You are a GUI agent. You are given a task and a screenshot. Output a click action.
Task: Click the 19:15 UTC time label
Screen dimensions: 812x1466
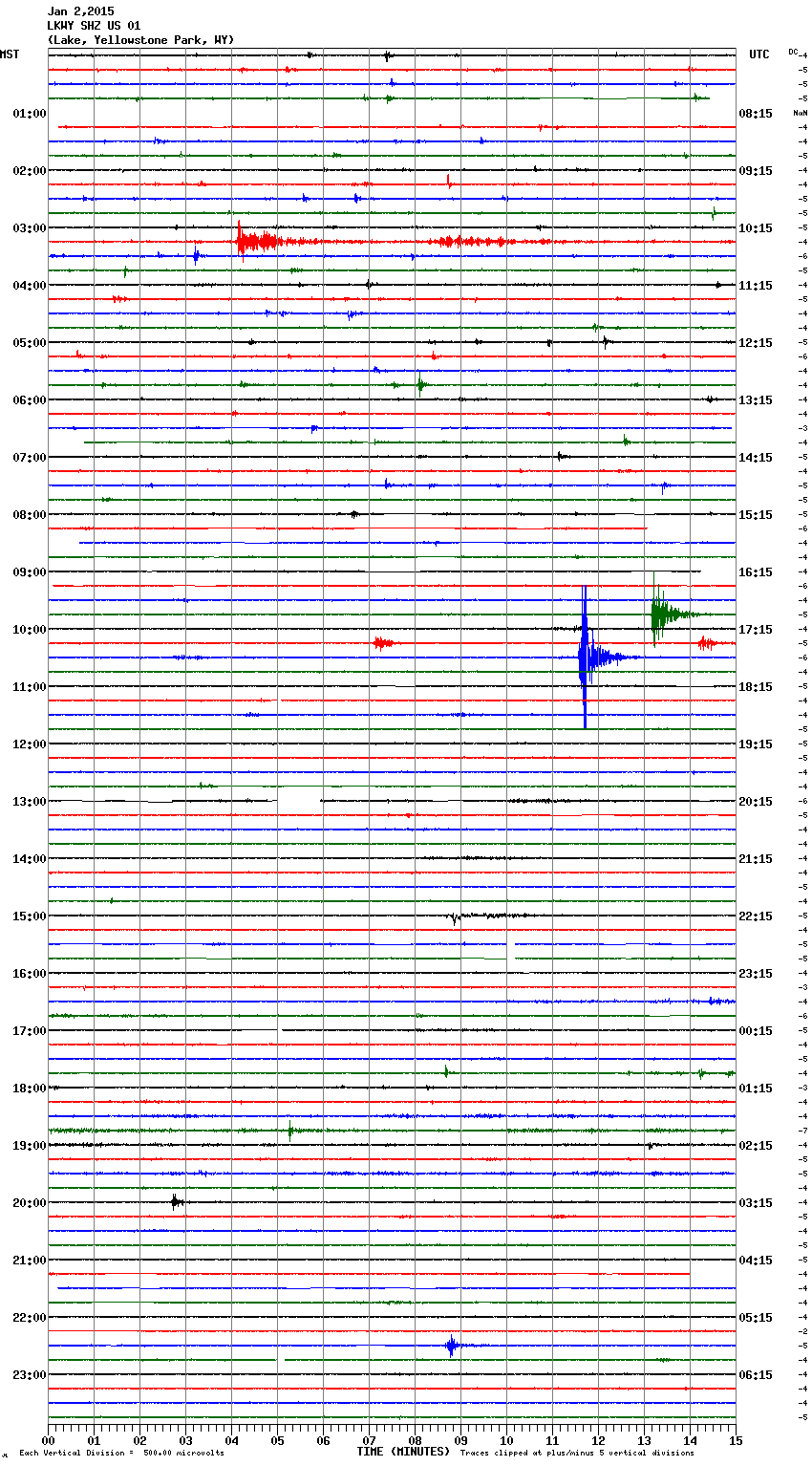tap(756, 744)
